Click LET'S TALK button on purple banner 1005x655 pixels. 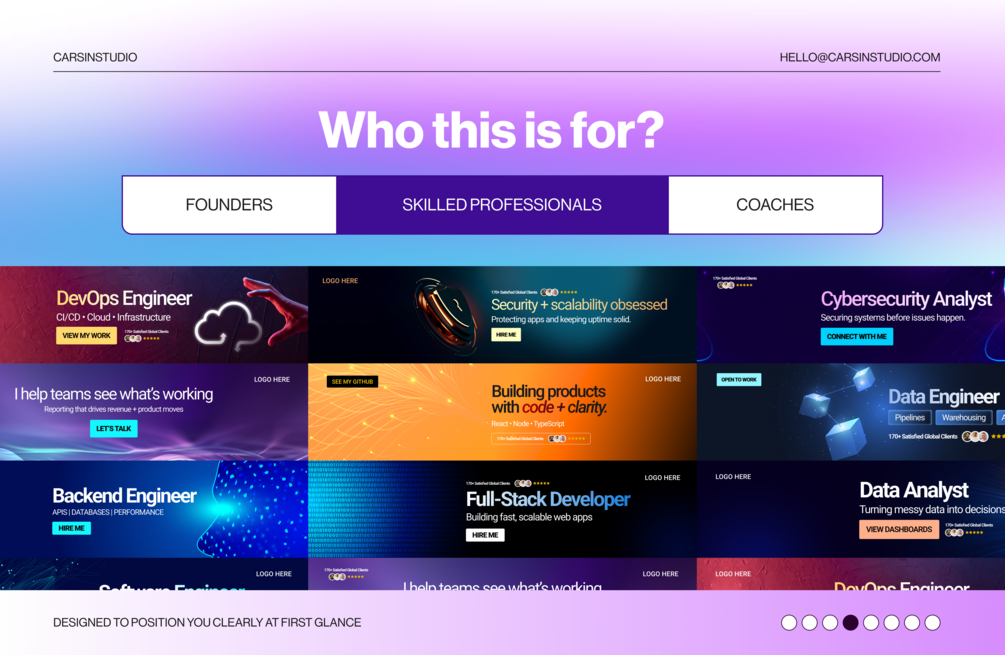point(113,428)
